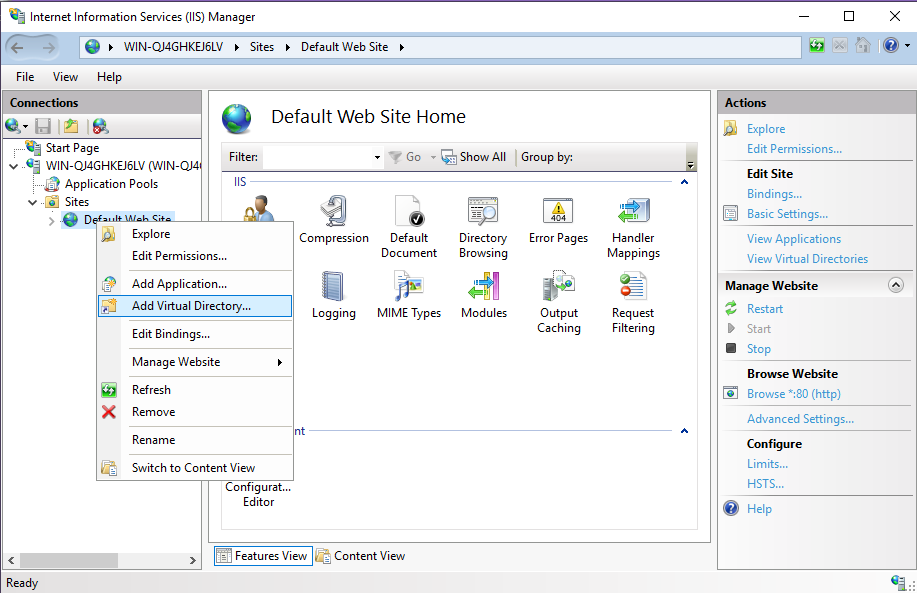The width and height of the screenshot is (917, 593).
Task: Click the Back navigation arrow
Action: click(x=18, y=47)
